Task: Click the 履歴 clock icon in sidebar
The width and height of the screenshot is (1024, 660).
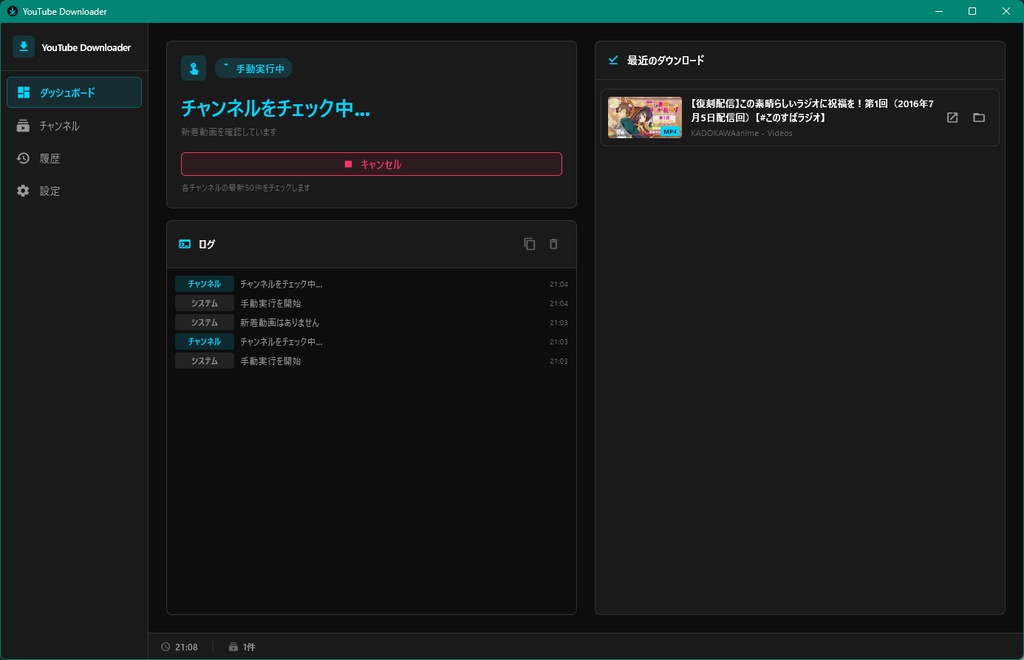Action: (22, 158)
